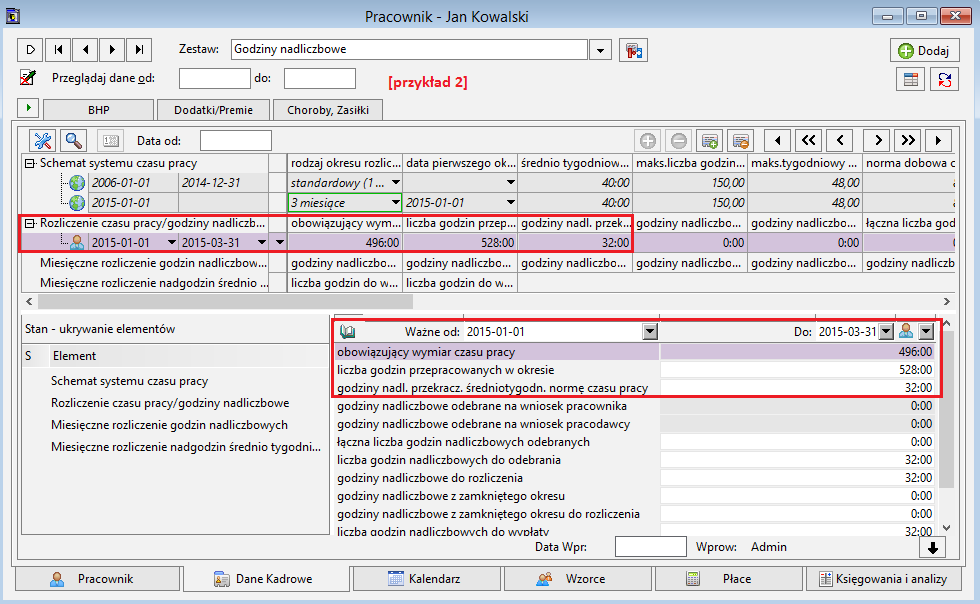
Task: Open the 3 miesiące period dropdown
Action: [x=395, y=203]
